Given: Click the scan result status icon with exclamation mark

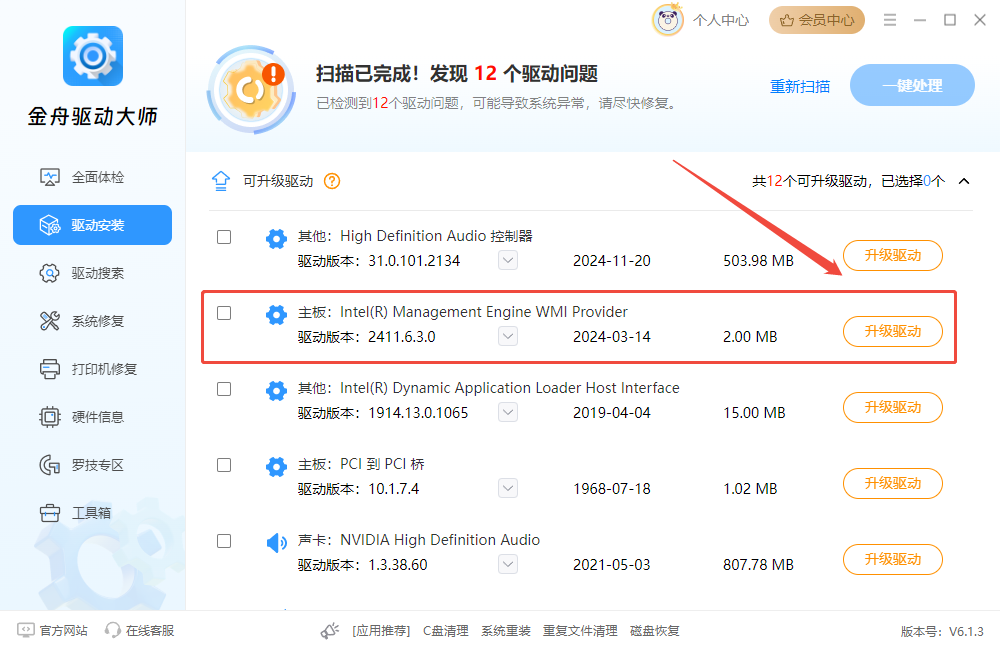Looking at the screenshot, I should (x=251, y=89).
